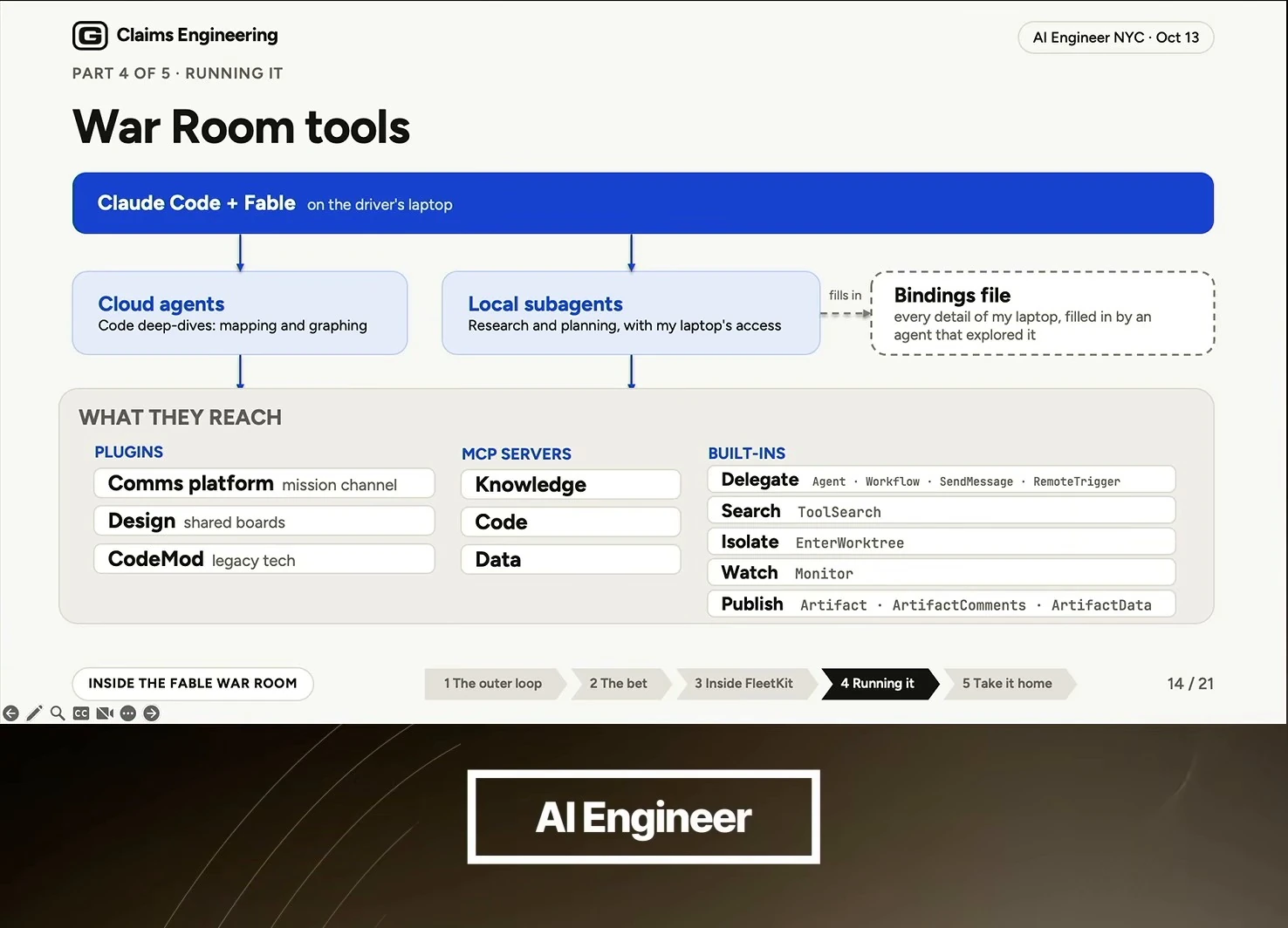Click the 'Bindings file' dashed box
The image size is (1288, 928).
point(1043,313)
